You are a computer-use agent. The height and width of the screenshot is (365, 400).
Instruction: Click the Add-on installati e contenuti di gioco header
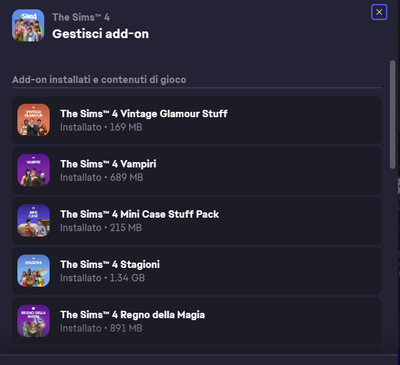(x=99, y=80)
